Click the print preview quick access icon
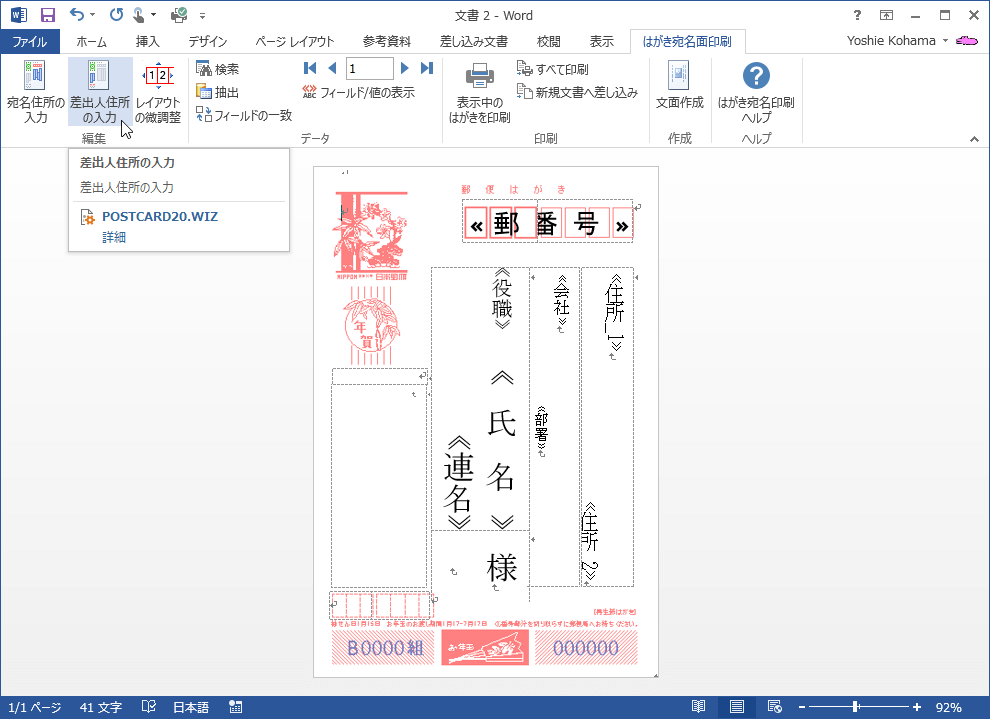 point(179,15)
